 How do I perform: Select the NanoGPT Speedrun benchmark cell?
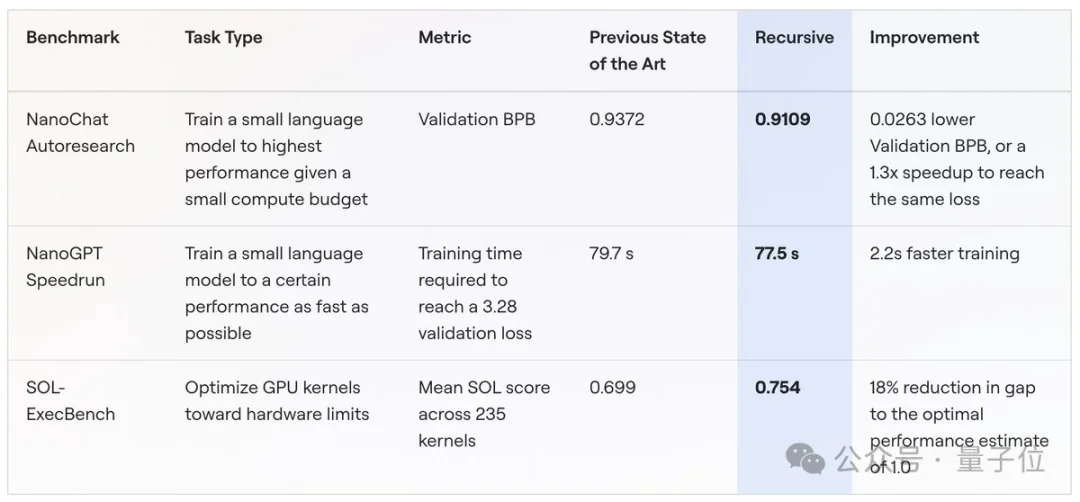pos(65,266)
